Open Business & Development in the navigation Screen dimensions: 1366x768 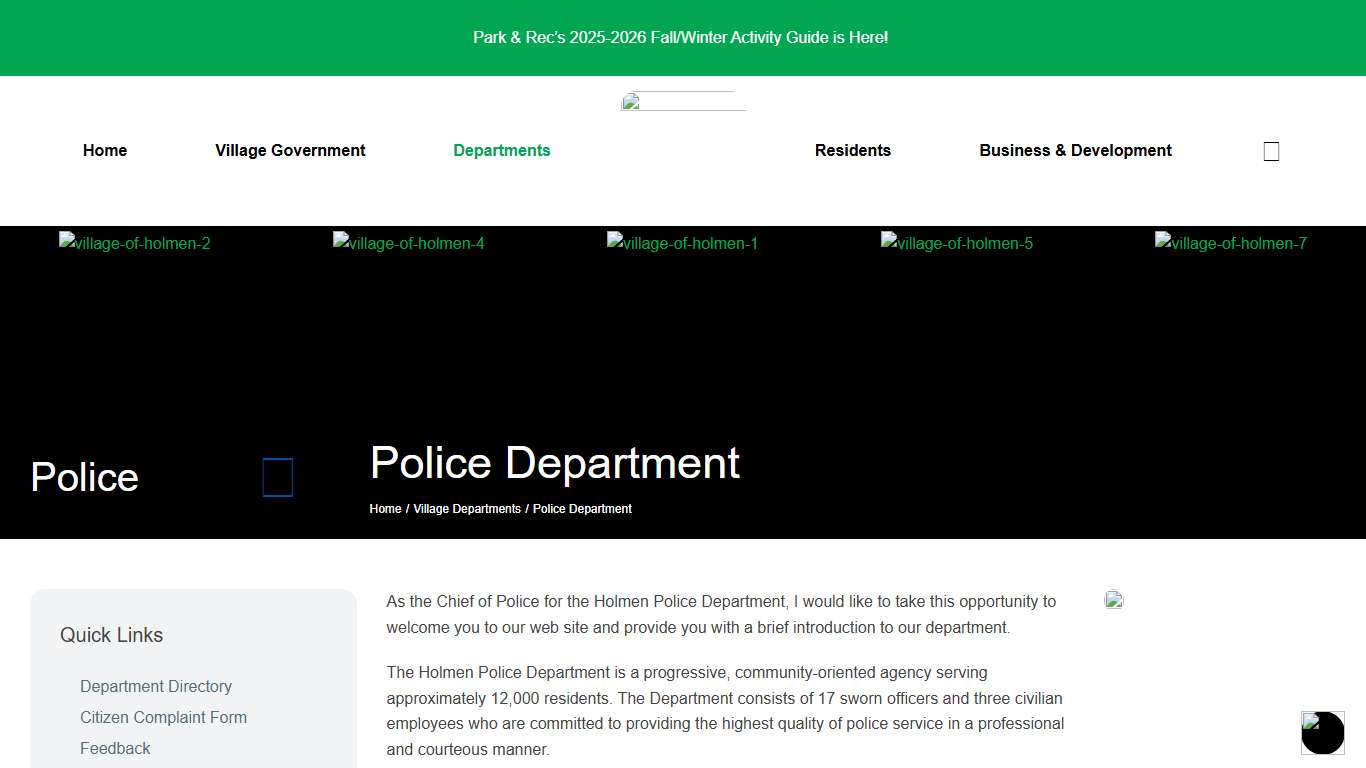(x=1075, y=150)
